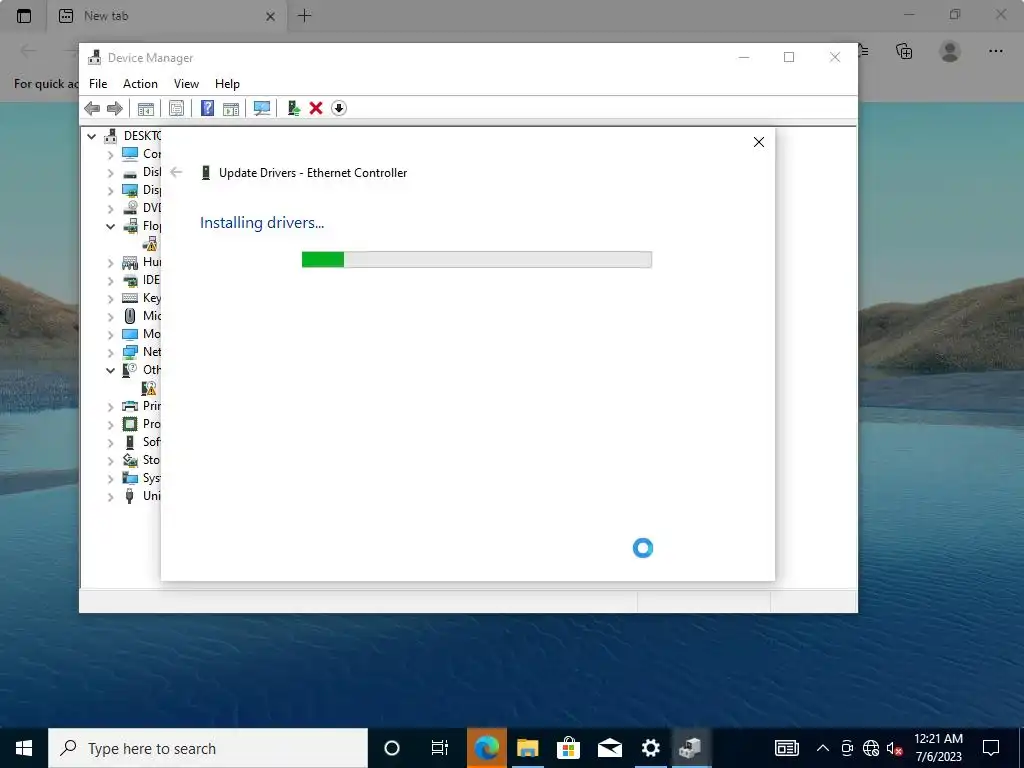Collapse the DESKTOP root node
Image resolution: width=1024 pixels, height=768 pixels.
(91, 136)
